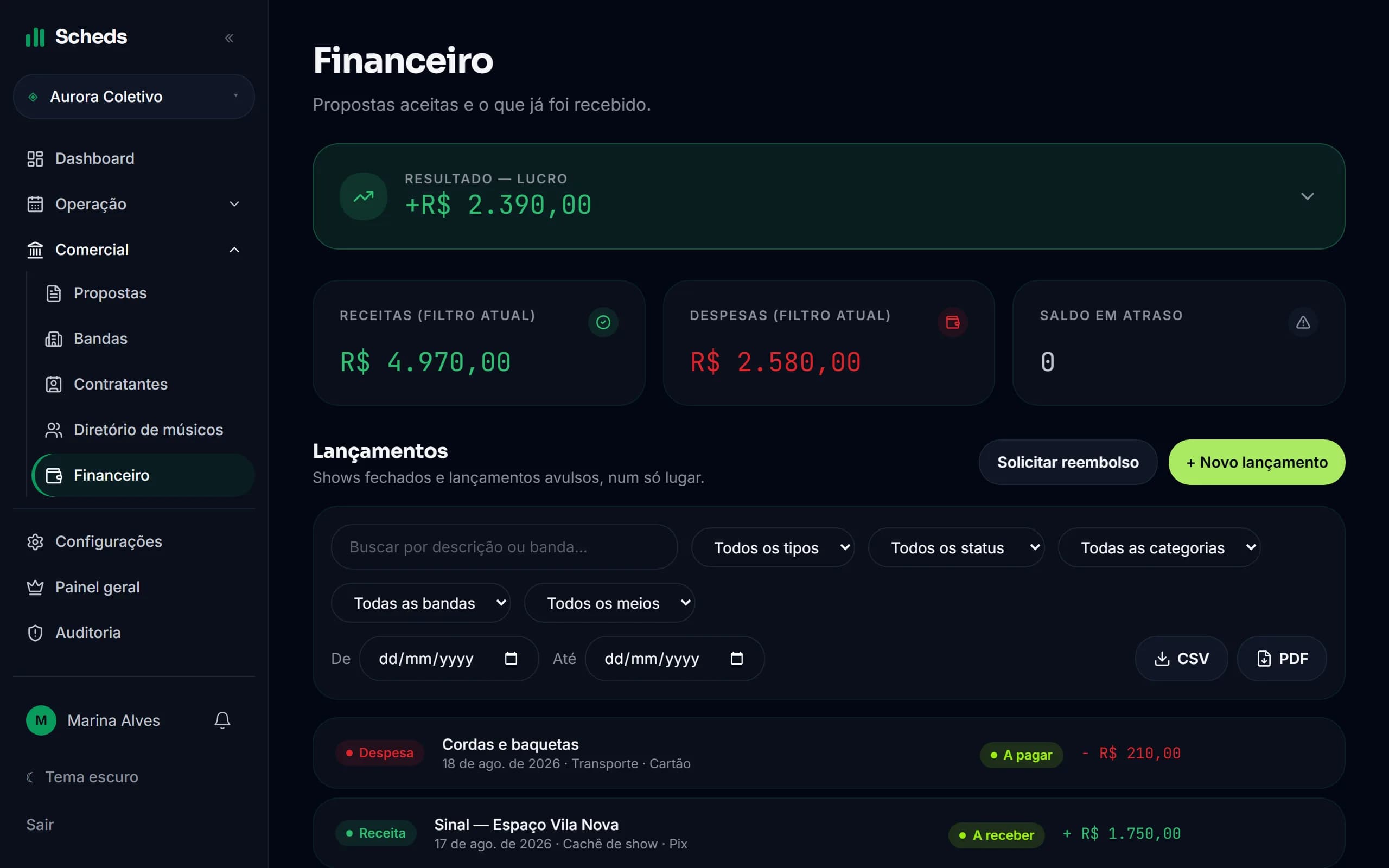Open the Aurora Coletivo organization selector
The image size is (1389, 868).
pyautogui.click(x=133, y=97)
